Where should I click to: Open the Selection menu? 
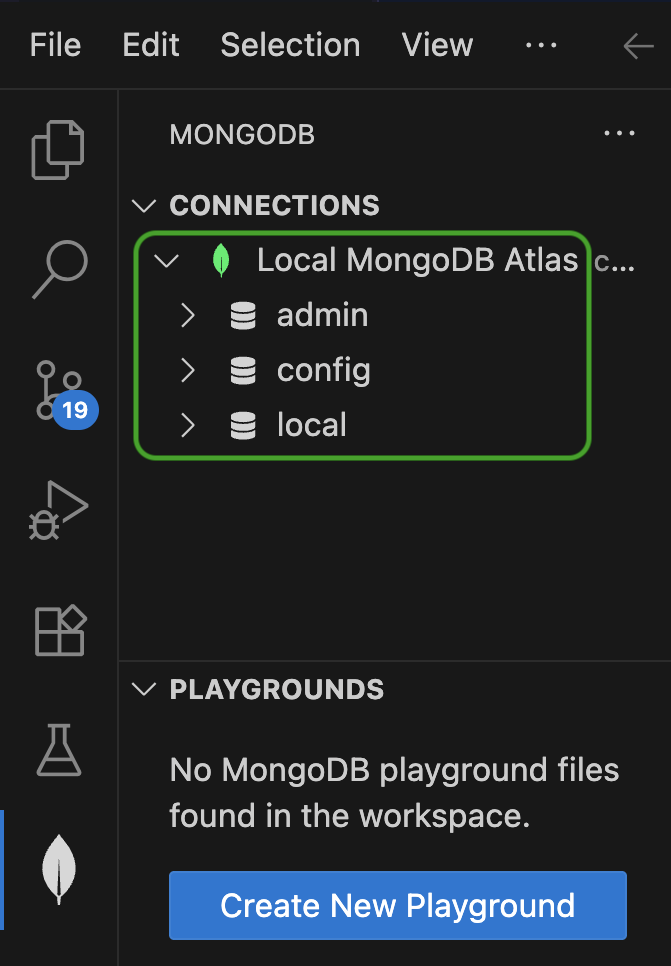click(x=290, y=45)
